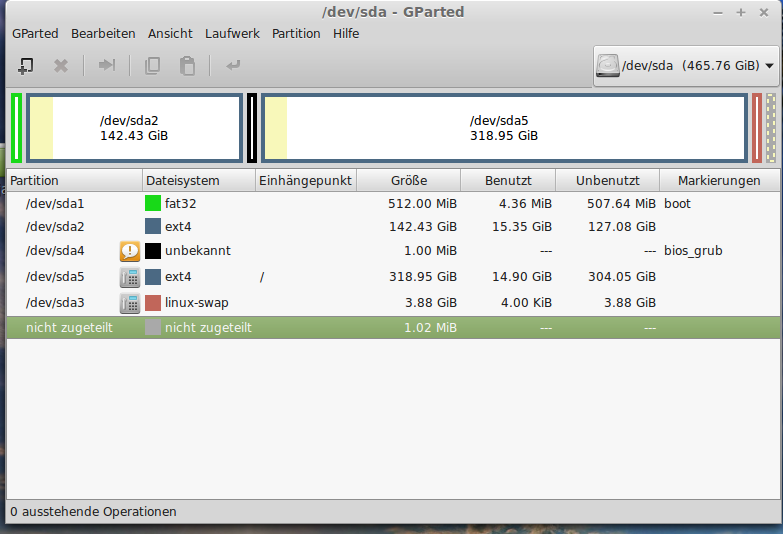
Task: Open the Laufwerk menu
Action: pyautogui.click(x=232, y=33)
